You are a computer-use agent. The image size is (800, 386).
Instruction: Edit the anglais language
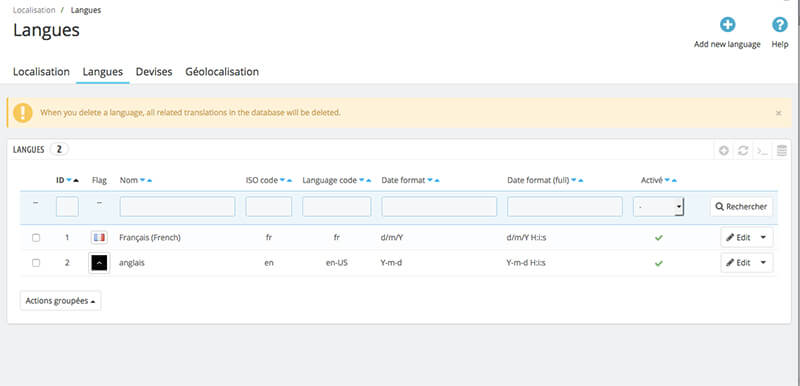pyautogui.click(x=739, y=263)
